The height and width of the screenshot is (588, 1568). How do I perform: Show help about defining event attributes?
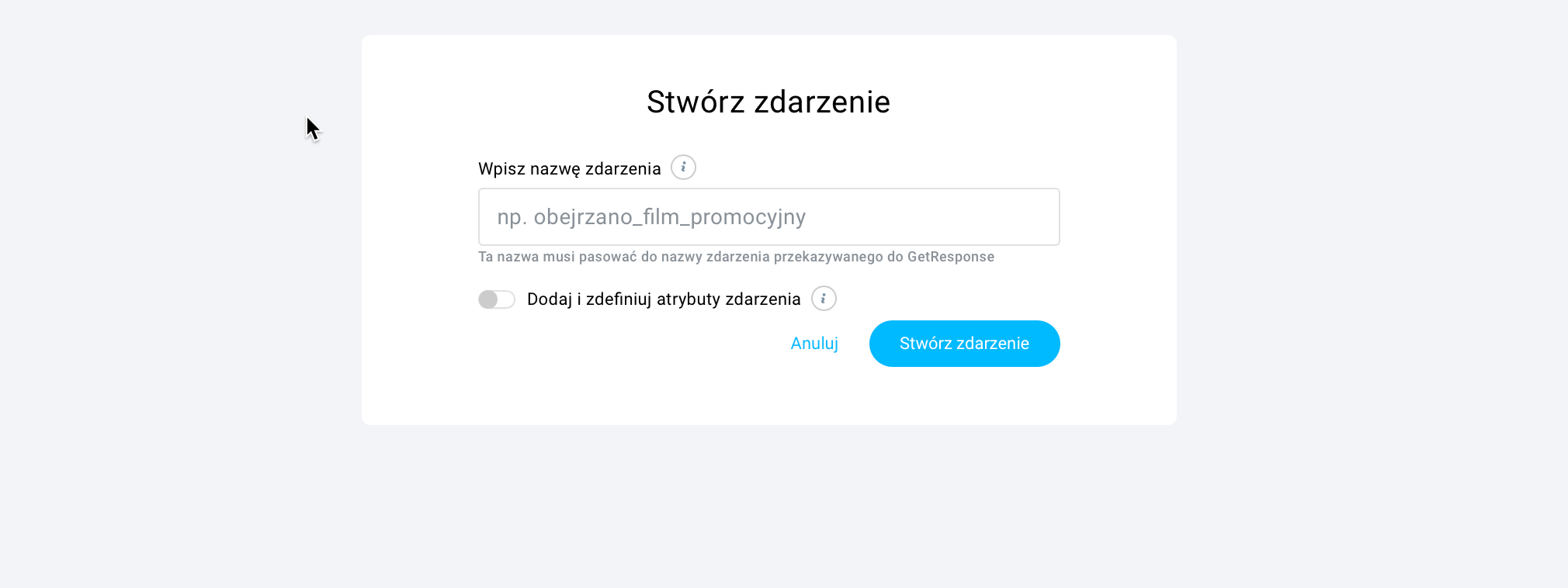tap(824, 298)
